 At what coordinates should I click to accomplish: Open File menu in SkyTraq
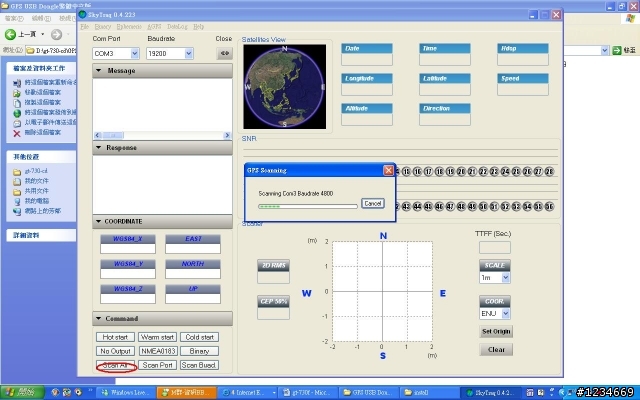(84, 27)
